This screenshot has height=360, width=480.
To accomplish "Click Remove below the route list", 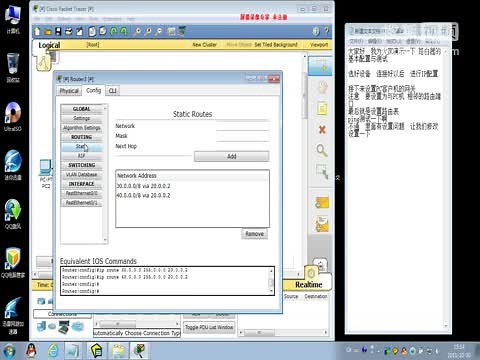I will 254,234.
